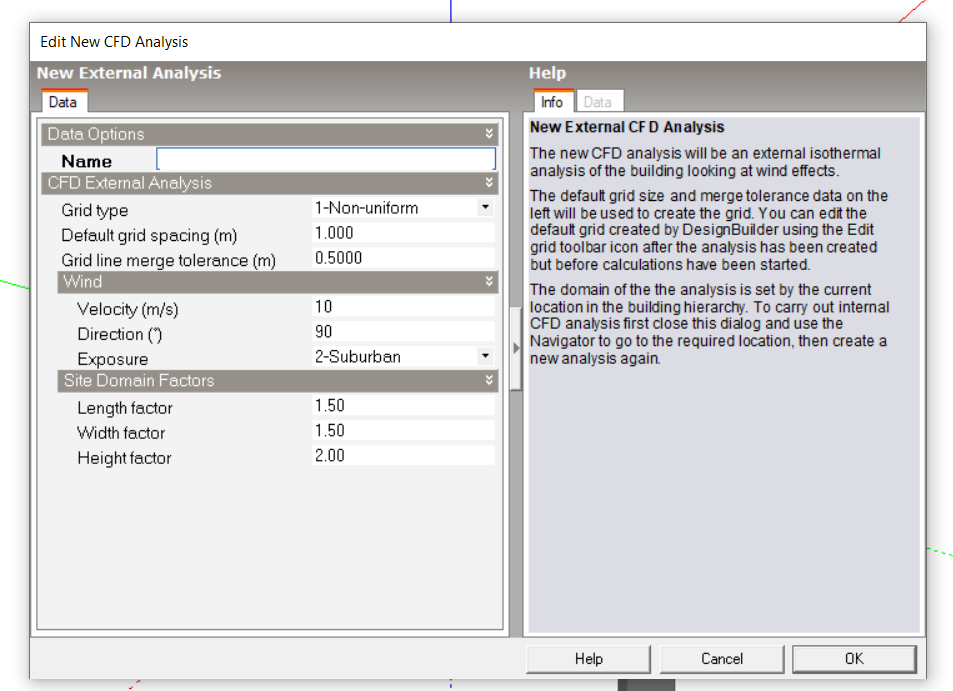Click the 'New External CFD Analysis' help heading

627,127
